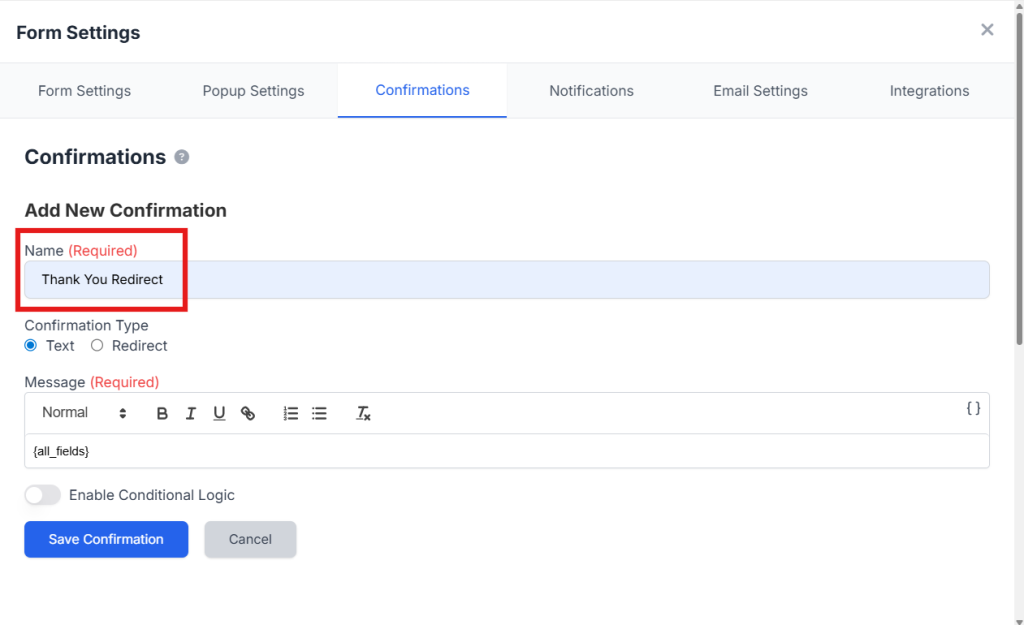Clear text formatting in editor
Viewport: 1024px width, 625px height.
tap(364, 413)
